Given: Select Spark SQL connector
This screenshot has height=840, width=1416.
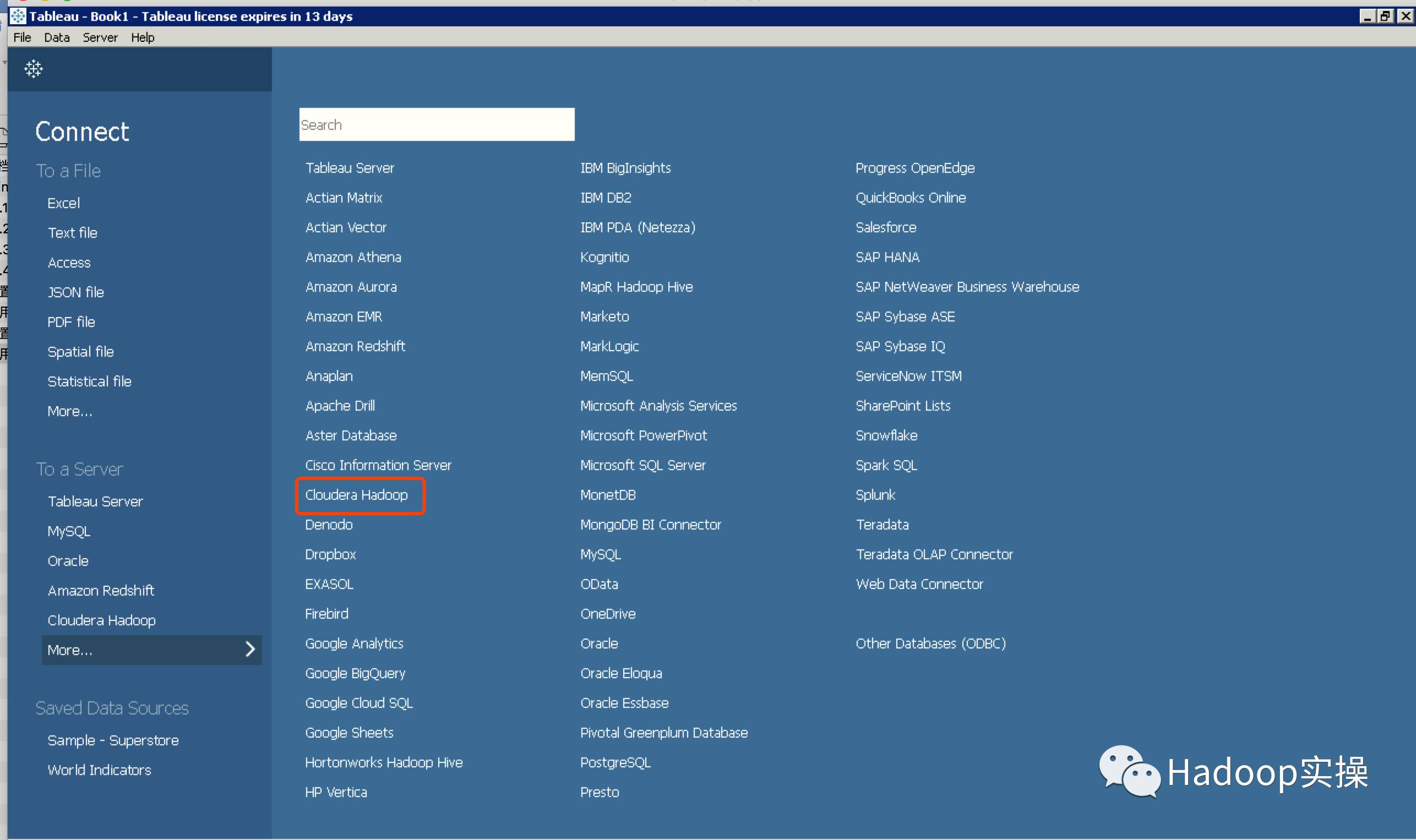Looking at the screenshot, I should tap(886, 465).
